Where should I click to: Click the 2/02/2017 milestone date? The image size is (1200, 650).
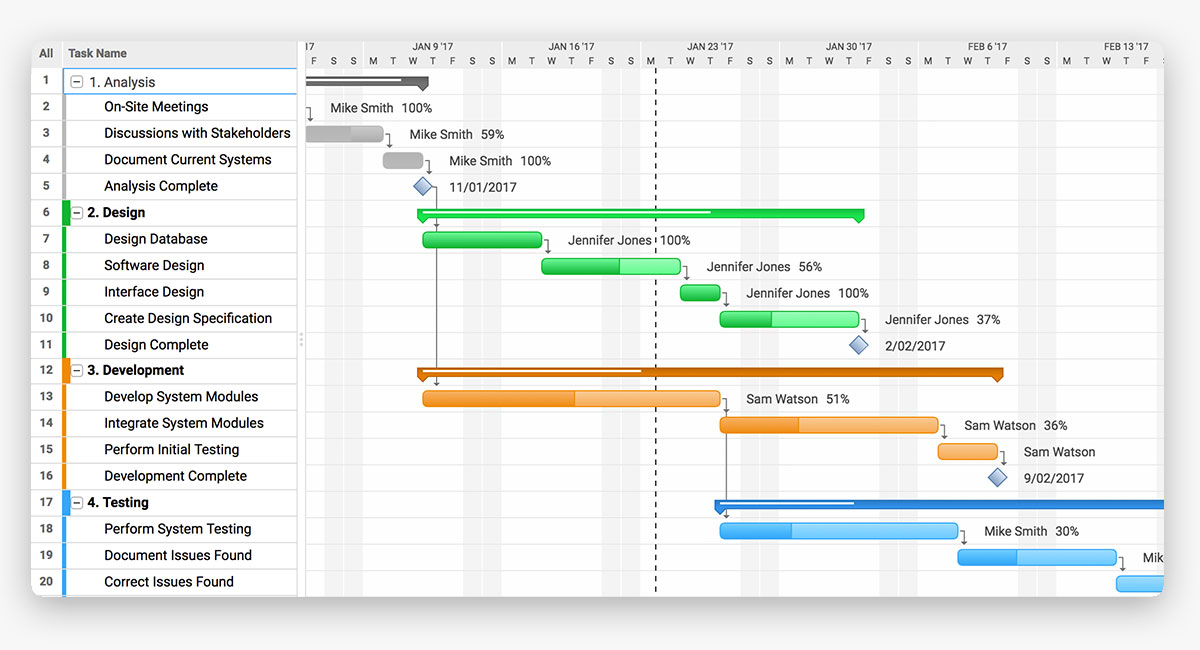click(915, 346)
